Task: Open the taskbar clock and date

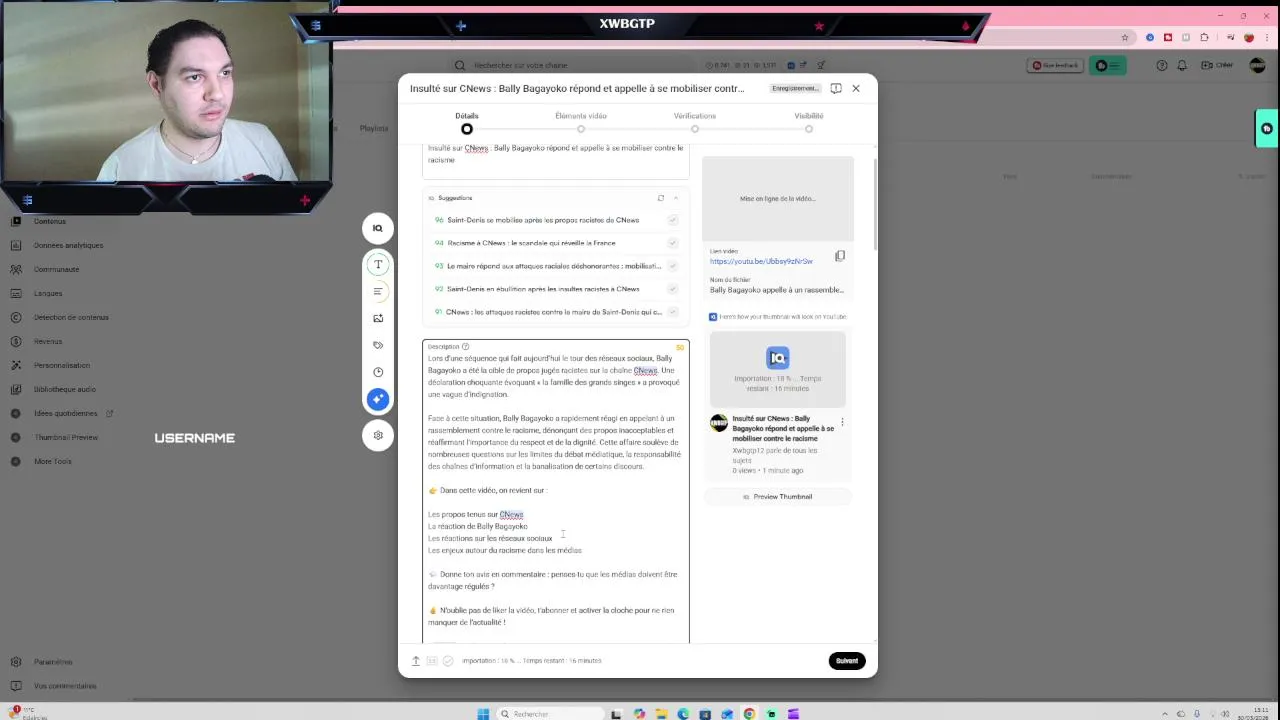Action: click(x=1253, y=714)
